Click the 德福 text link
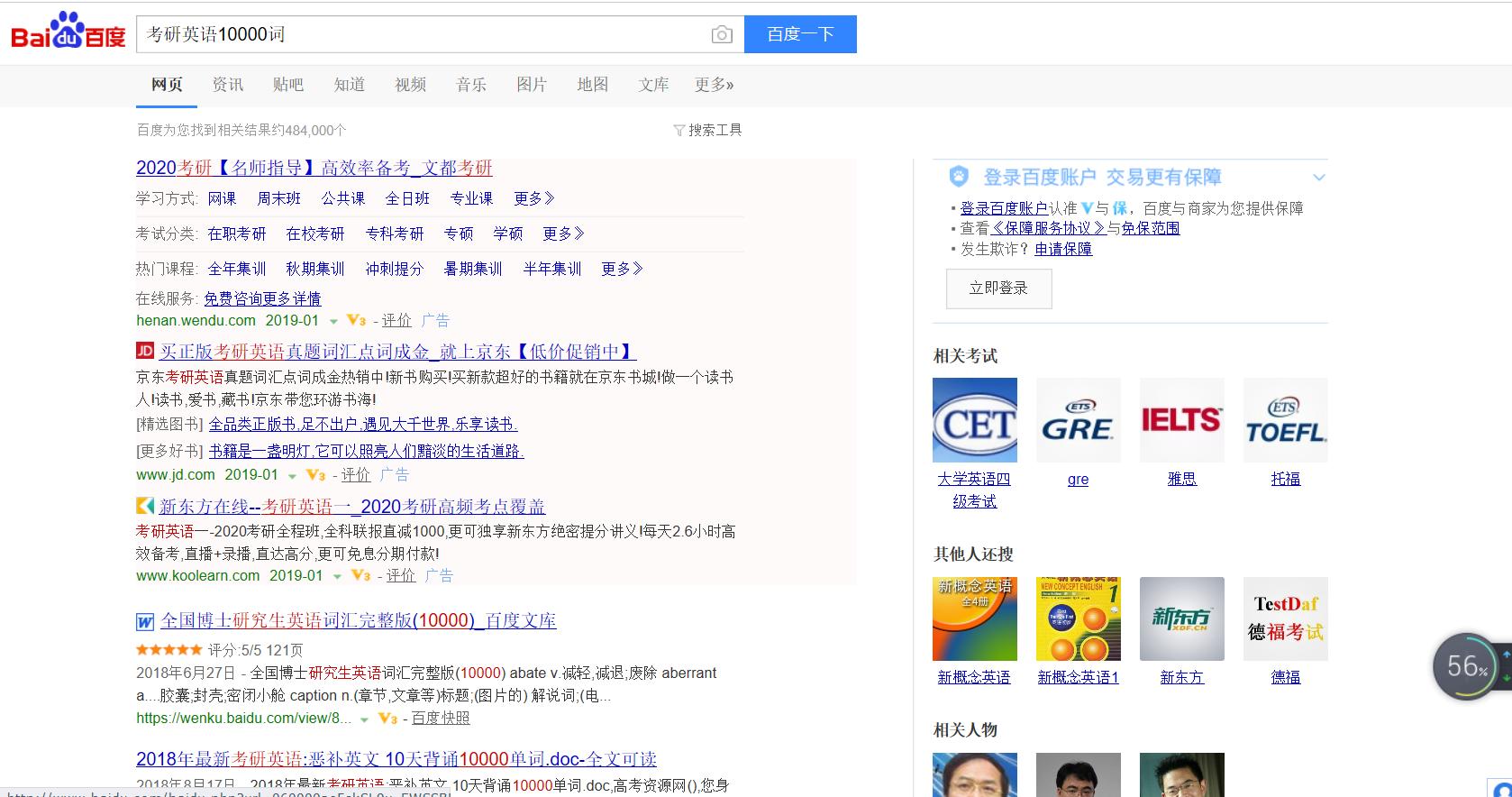 click(x=1286, y=677)
